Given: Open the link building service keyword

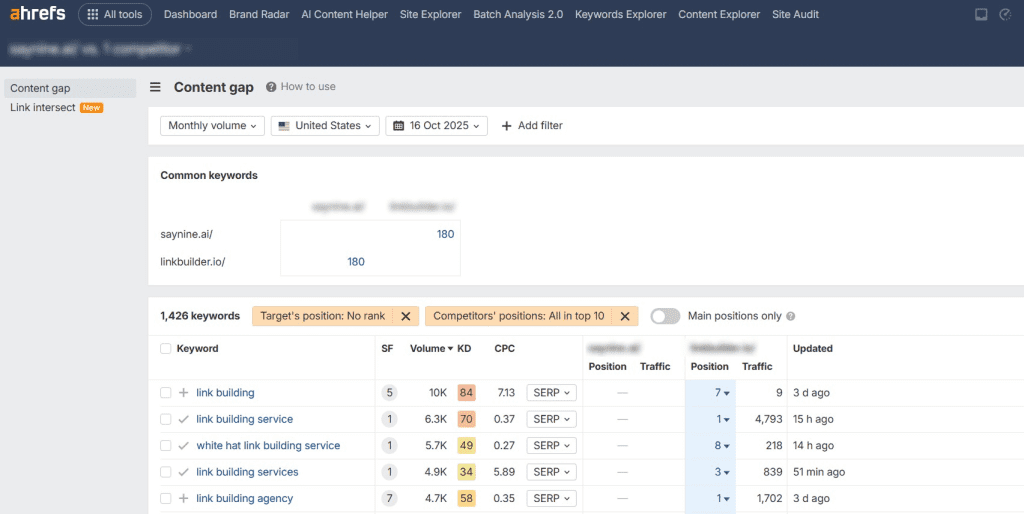Looking at the screenshot, I should 244,419.
